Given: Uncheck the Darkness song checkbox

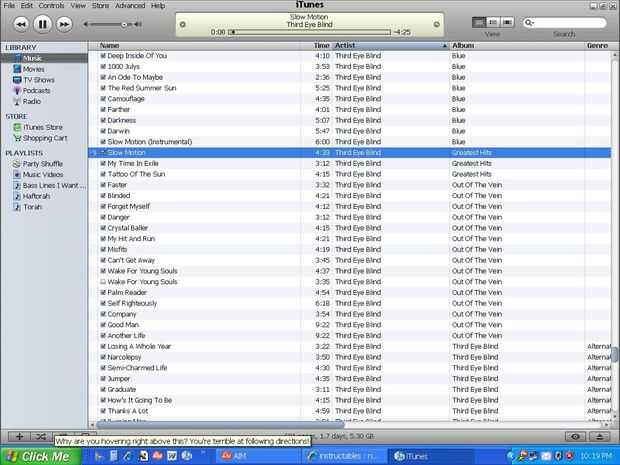Looking at the screenshot, I should pos(103,120).
